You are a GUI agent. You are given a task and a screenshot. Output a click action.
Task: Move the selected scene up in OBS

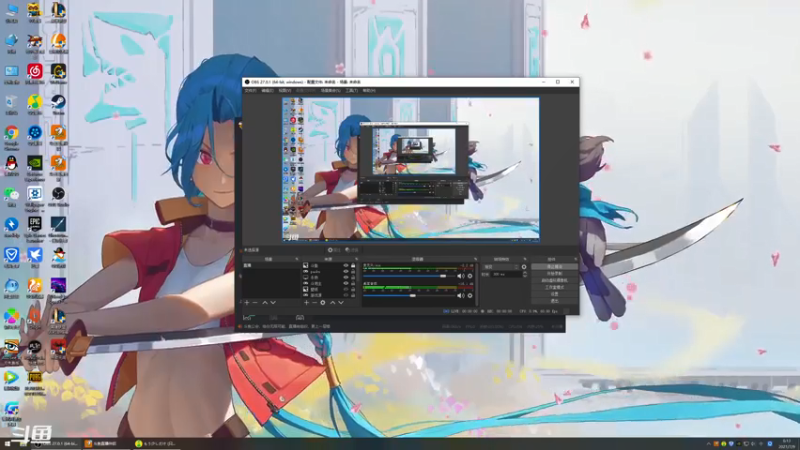click(265, 303)
